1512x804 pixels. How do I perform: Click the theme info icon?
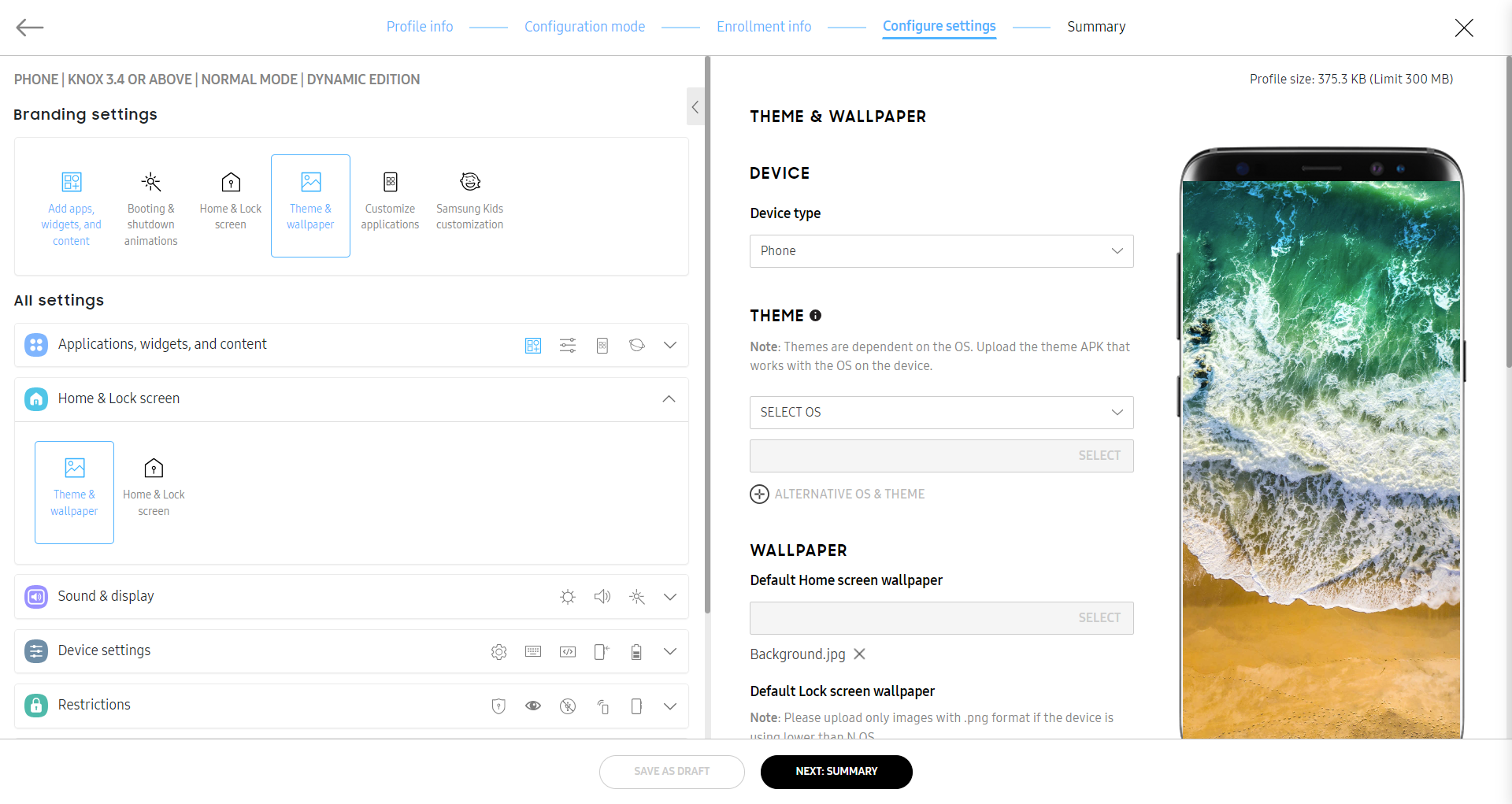pos(816,316)
